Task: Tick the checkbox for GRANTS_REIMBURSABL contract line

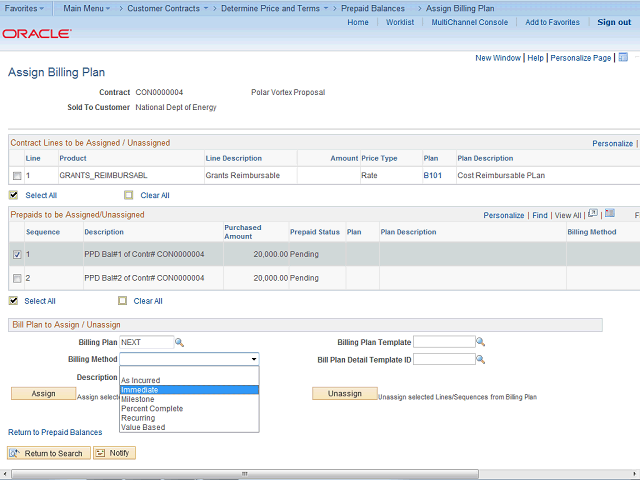Action: click(16, 176)
